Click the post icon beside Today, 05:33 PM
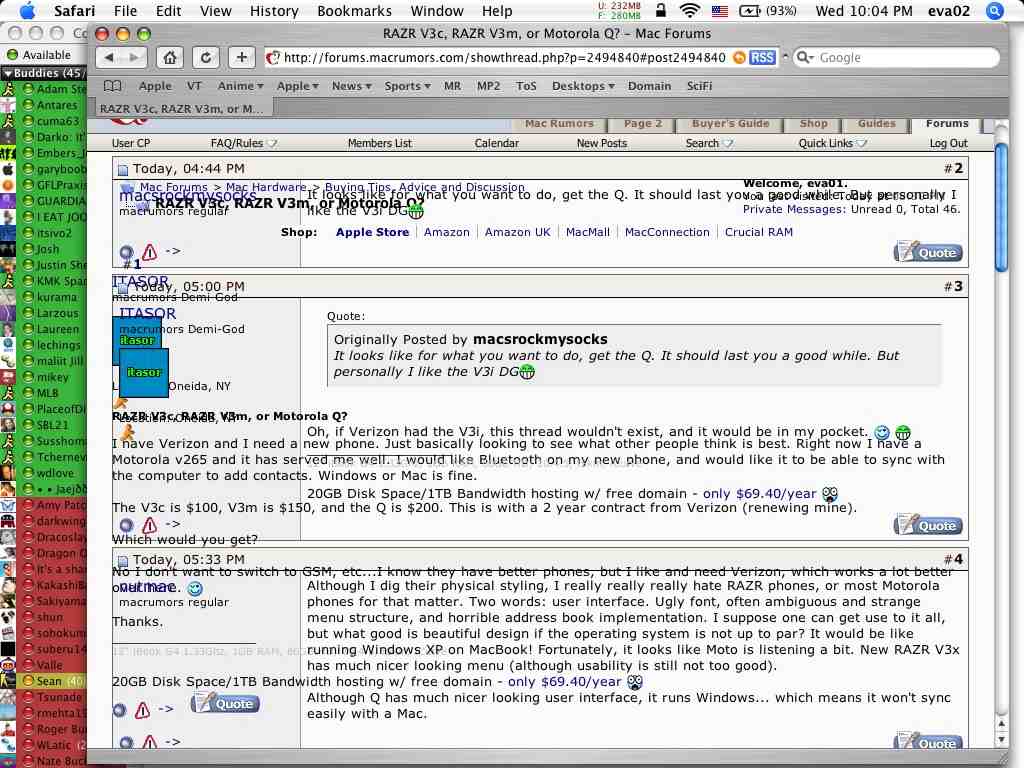The height and width of the screenshot is (768, 1024). click(x=123, y=560)
